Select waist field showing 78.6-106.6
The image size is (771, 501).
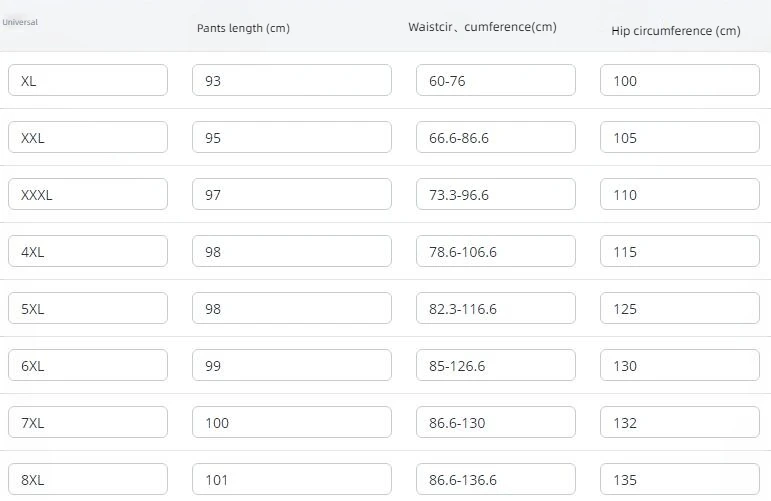pyautogui.click(x=495, y=252)
